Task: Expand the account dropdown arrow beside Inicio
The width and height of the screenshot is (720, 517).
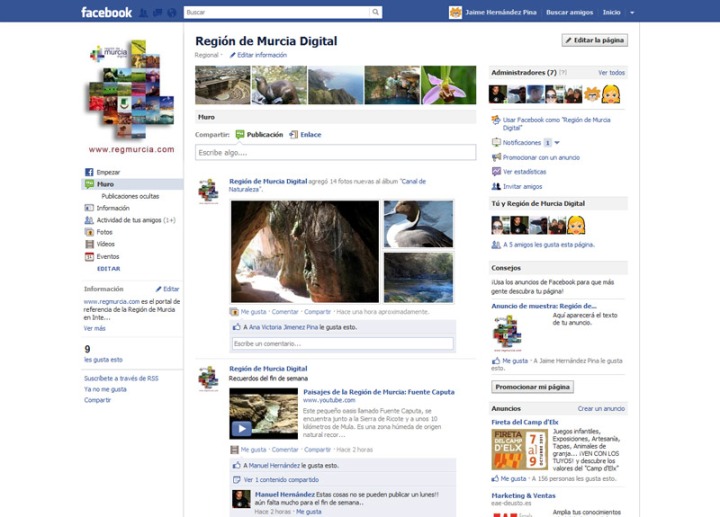Action: [x=632, y=13]
